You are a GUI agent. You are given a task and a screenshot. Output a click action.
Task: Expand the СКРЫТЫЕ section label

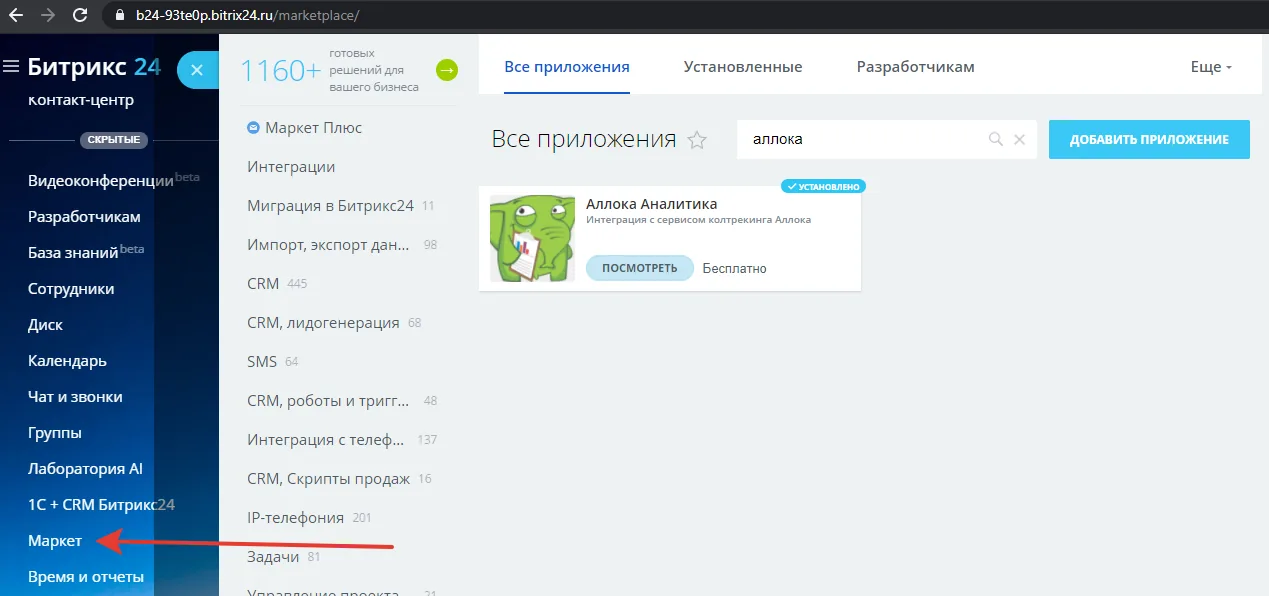114,140
